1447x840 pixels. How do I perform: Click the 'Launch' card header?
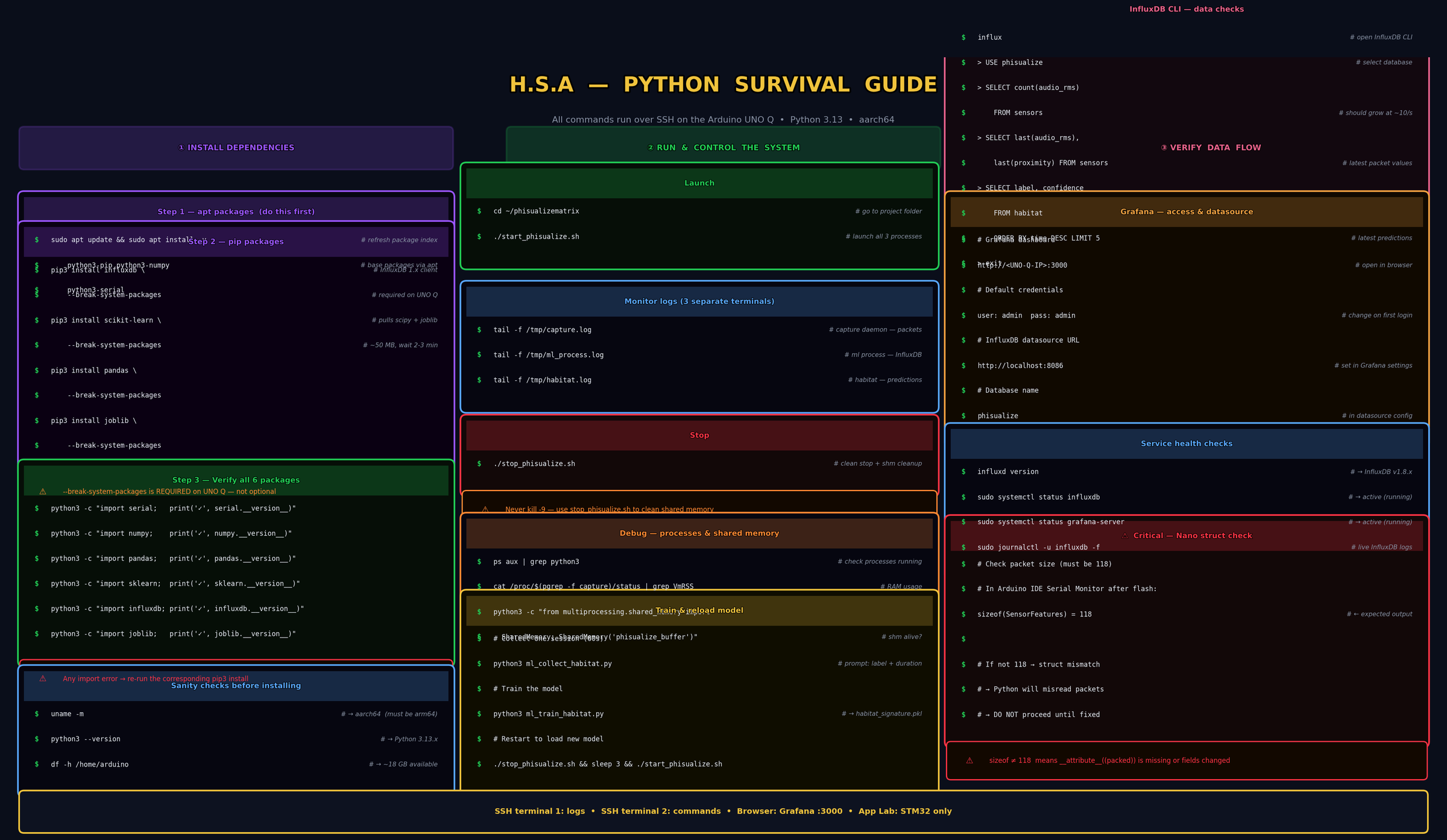(699, 183)
